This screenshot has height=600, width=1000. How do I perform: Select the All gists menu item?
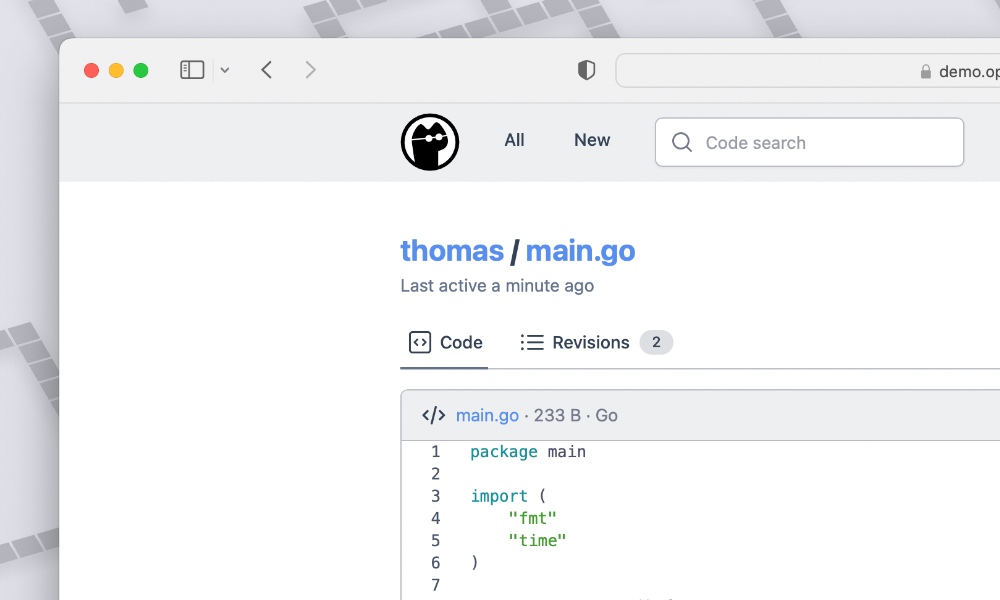coord(514,140)
